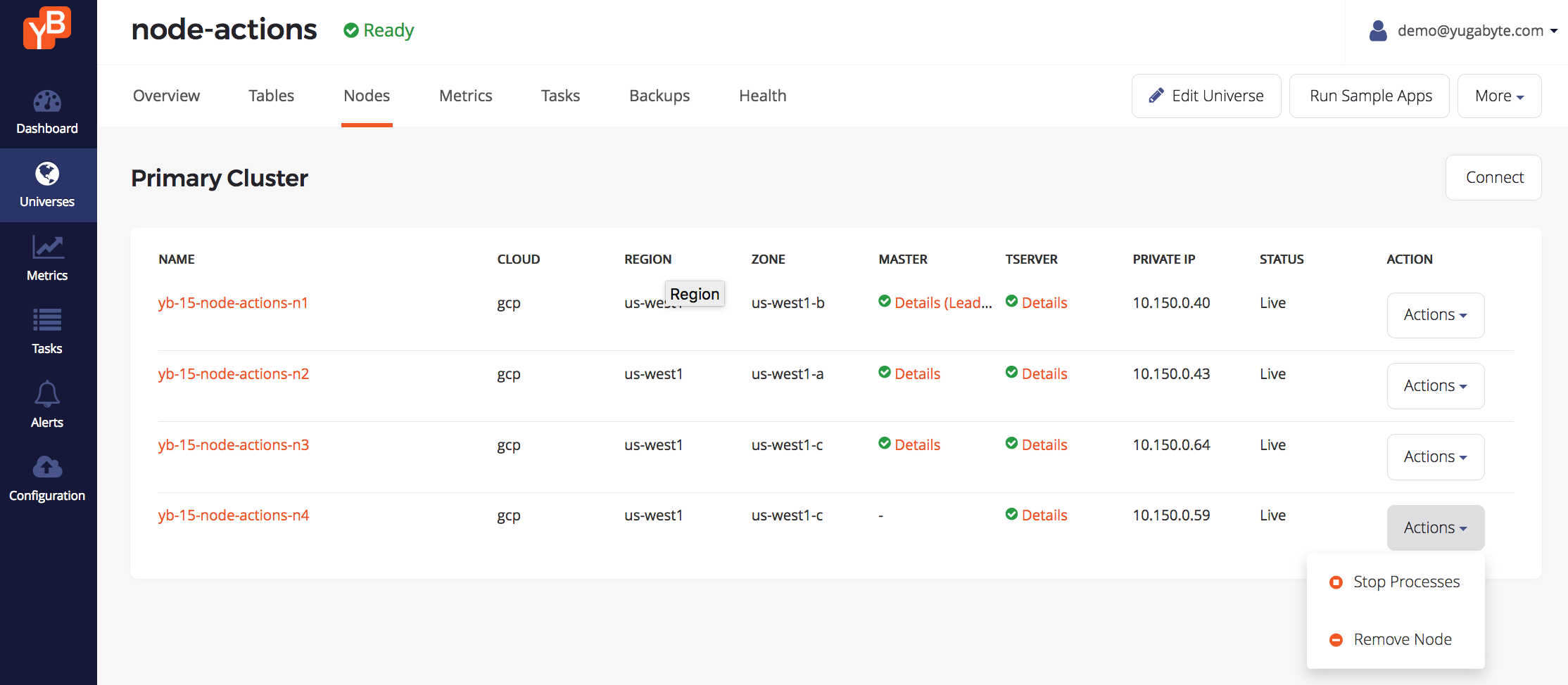1568x685 pixels.
Task: Collapse Actions dropdown for node n4
Action: click(1436, 528)
